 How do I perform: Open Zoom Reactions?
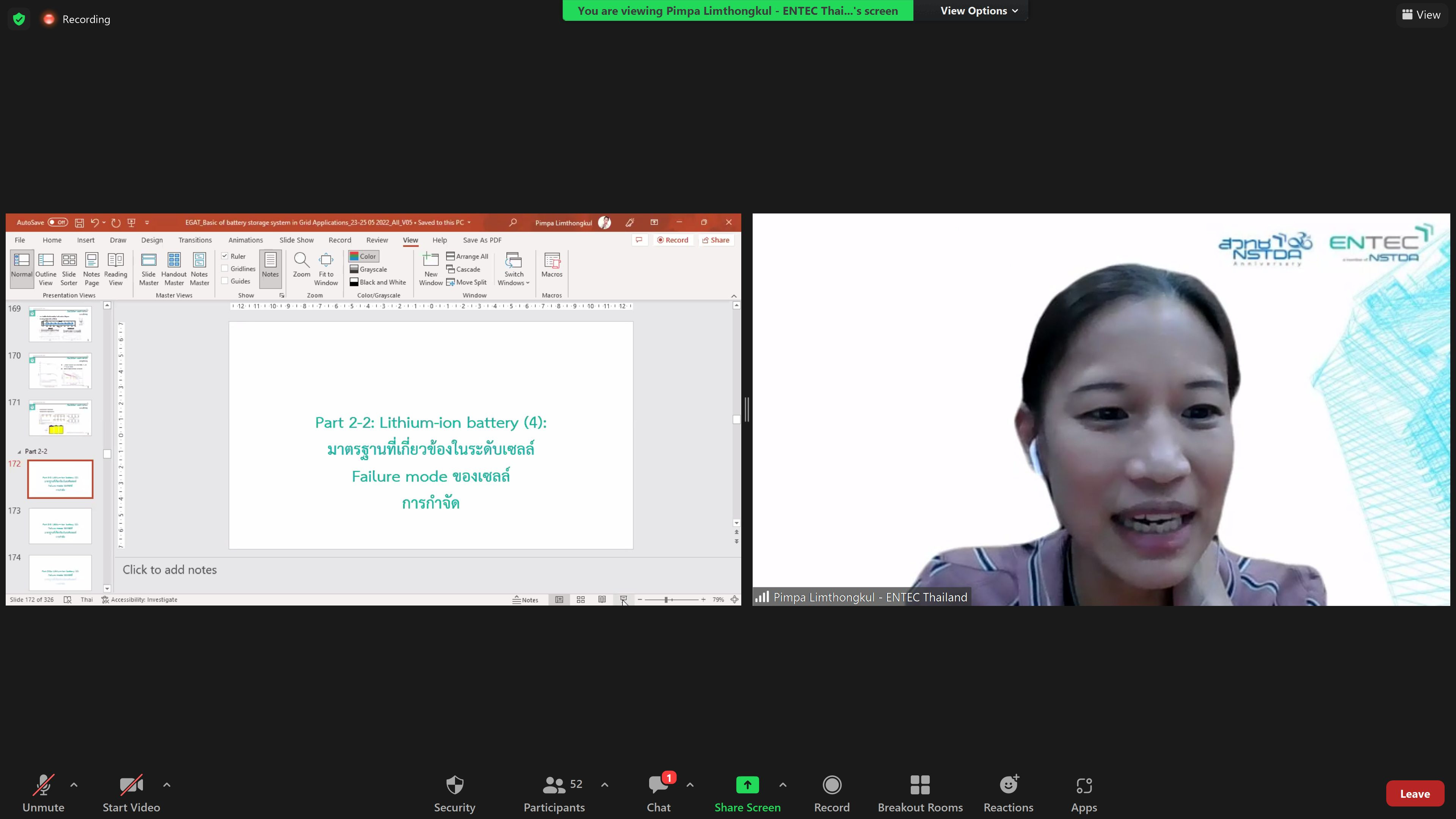pos(1008,793)
